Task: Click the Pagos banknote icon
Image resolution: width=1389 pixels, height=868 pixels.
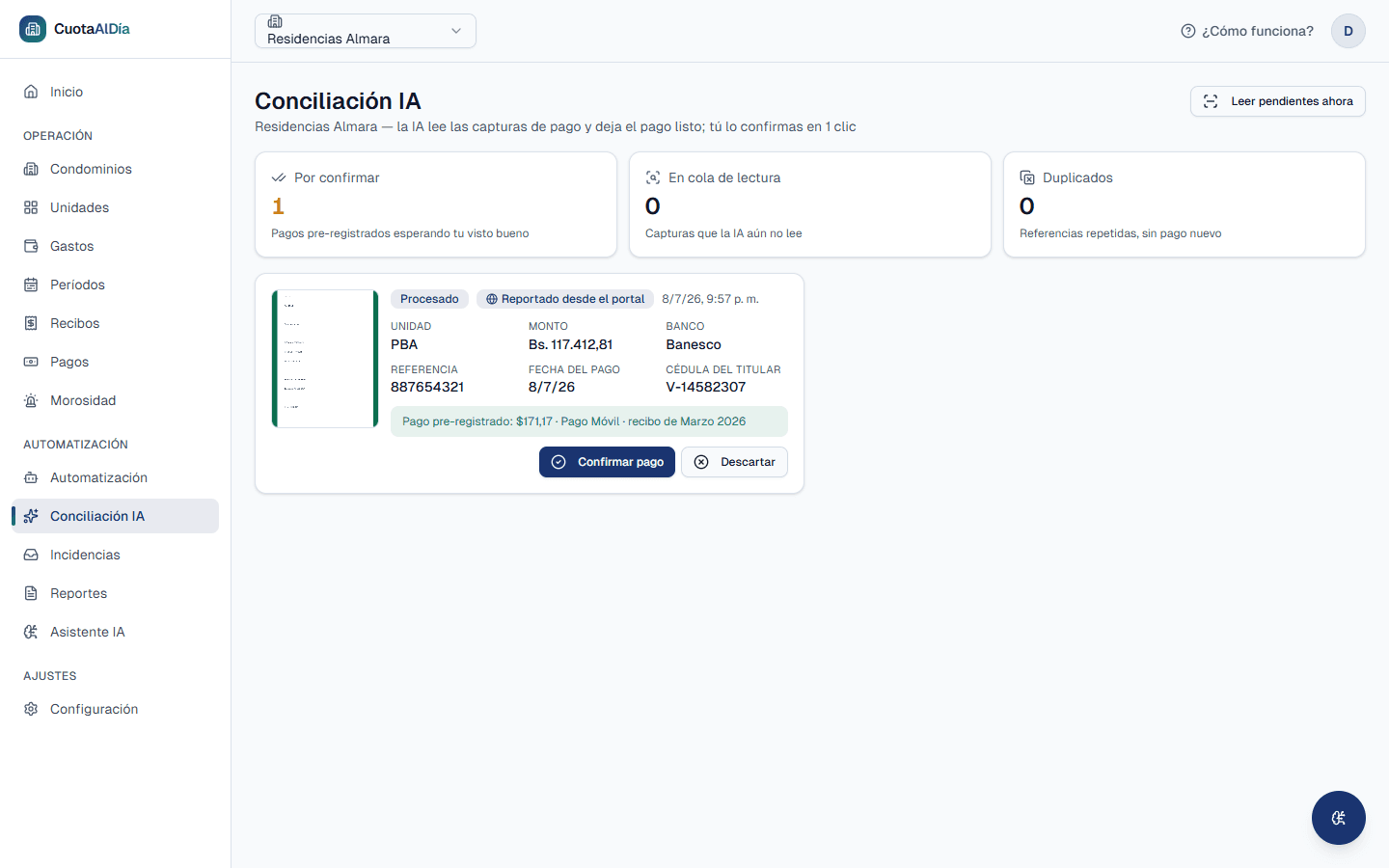Action: (31, 362)
